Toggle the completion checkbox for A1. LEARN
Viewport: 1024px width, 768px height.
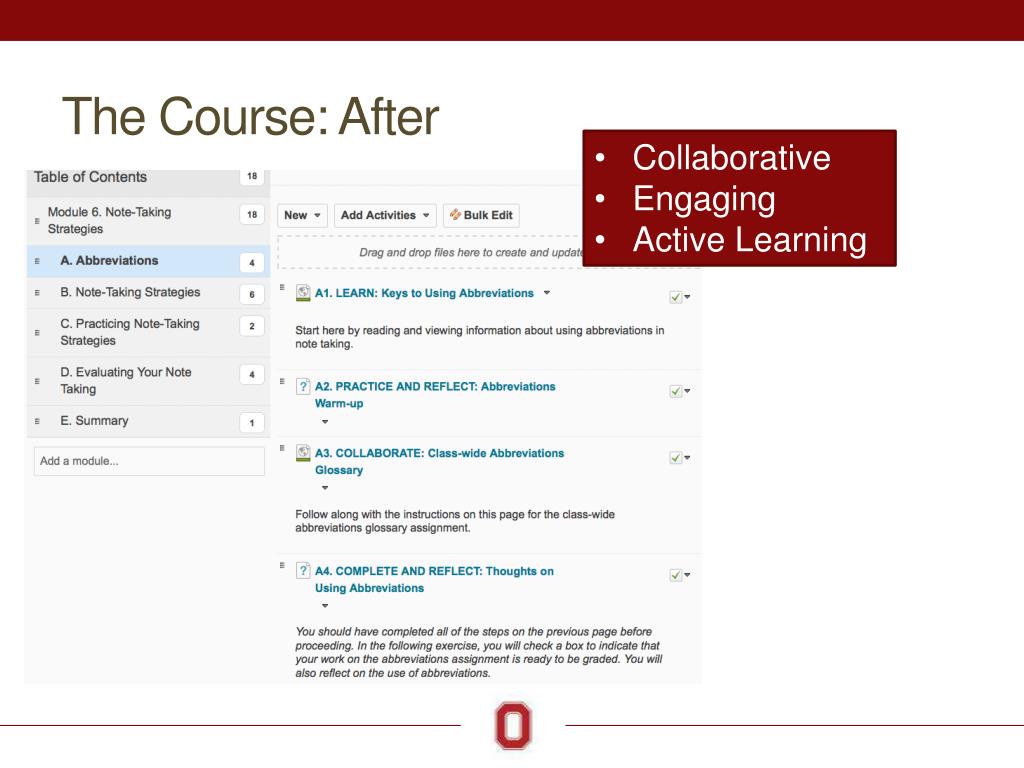[676, 297]
